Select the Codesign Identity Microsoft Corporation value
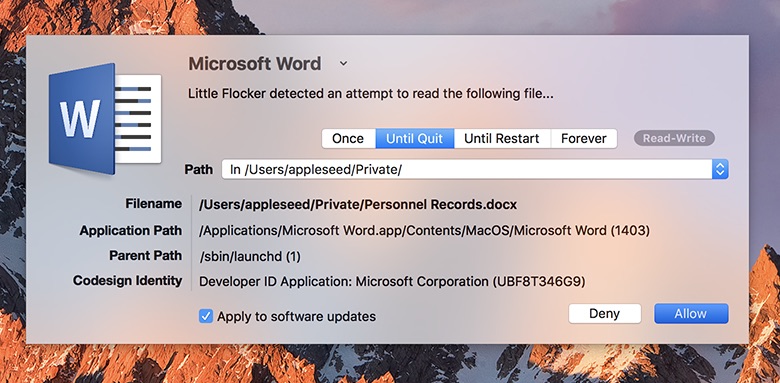This screenshot has width=780, height=383. [392, 282]
